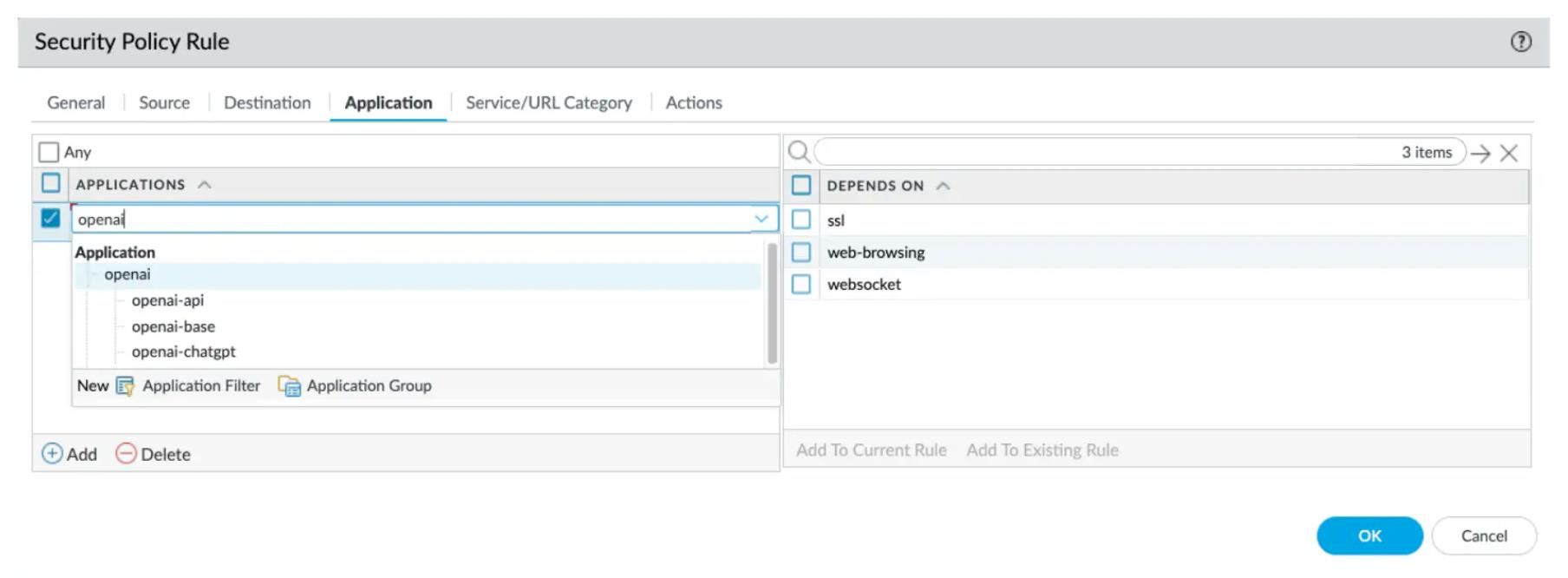The image size is (1568, 578).
Task: Click the Add plus icon
Action: [x=52, y=454]
